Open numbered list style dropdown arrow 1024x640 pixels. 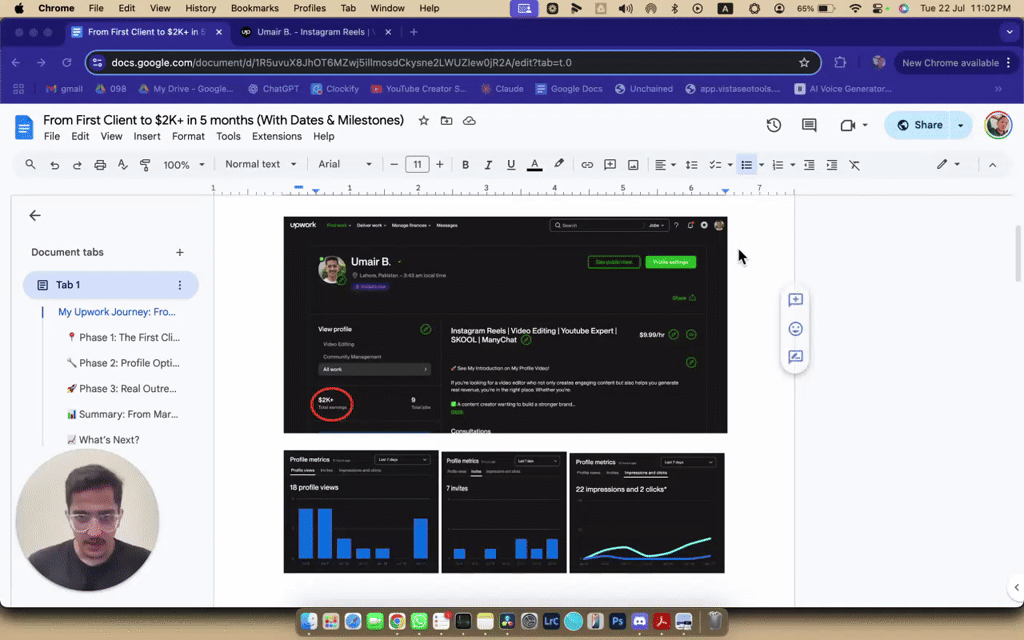coord(792,165)
